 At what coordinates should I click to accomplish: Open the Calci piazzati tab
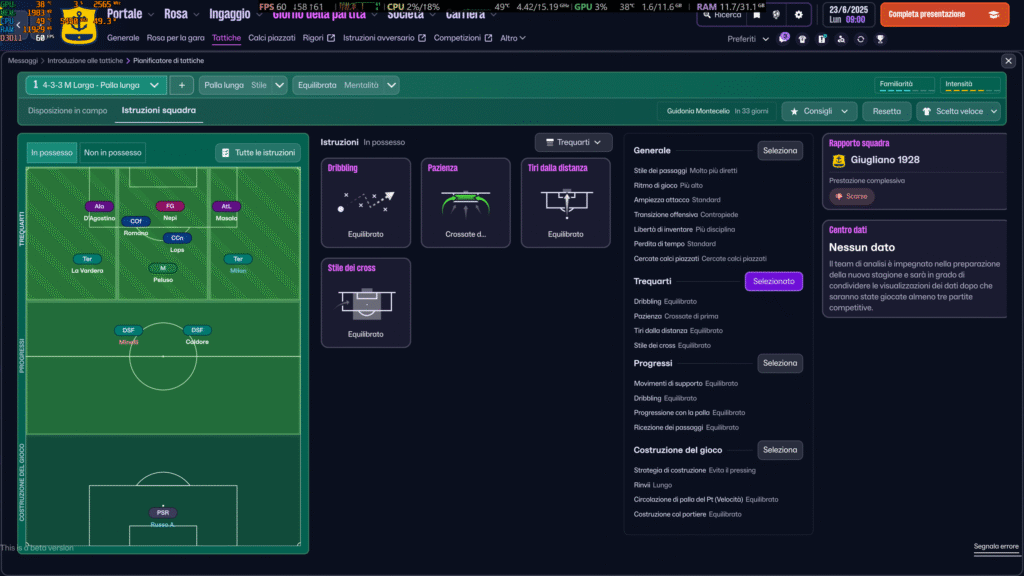pos(272,38)
